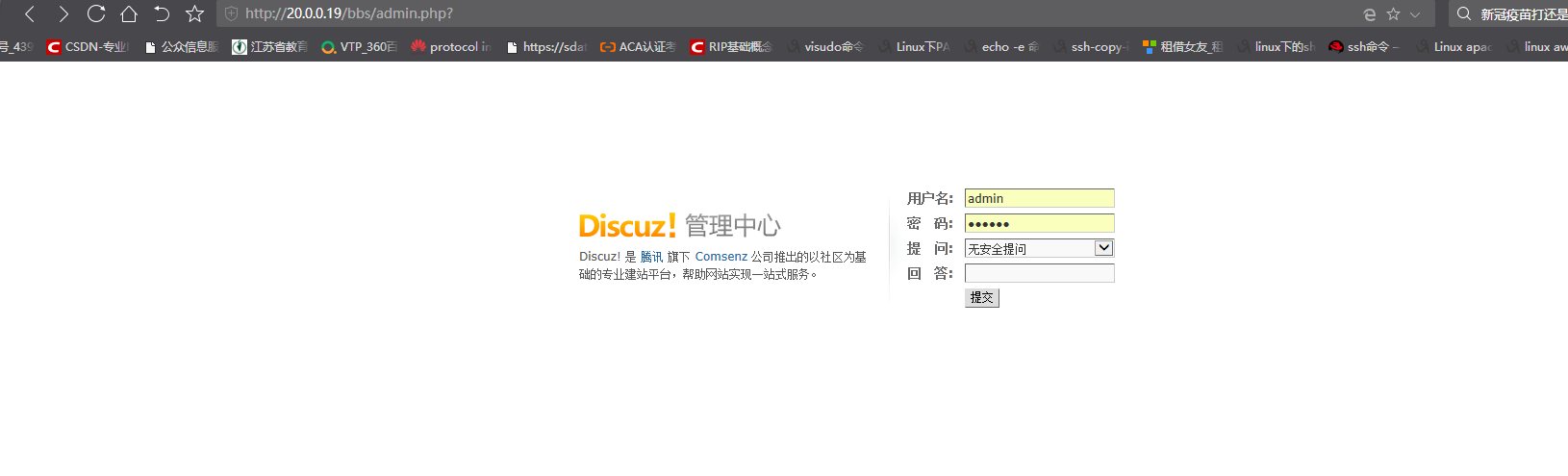1568x476 pixels.
Task: Bookmark page using address bar star
Action: click(1393, 14)
